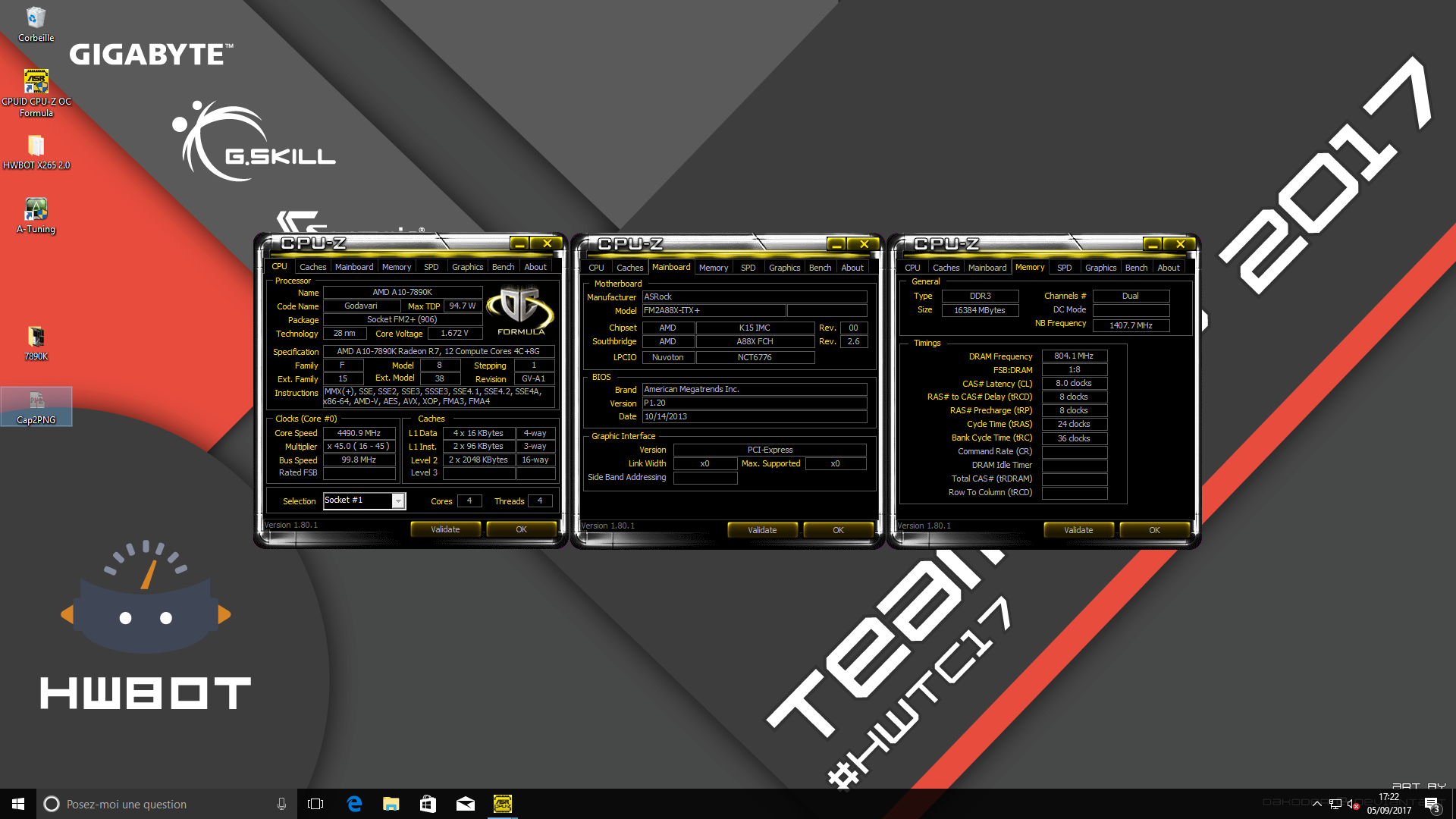Switch to CPU tab in Mainboard window
Image resolution: width=1456 pixels, height=819 pixels.
coord(596,268)
